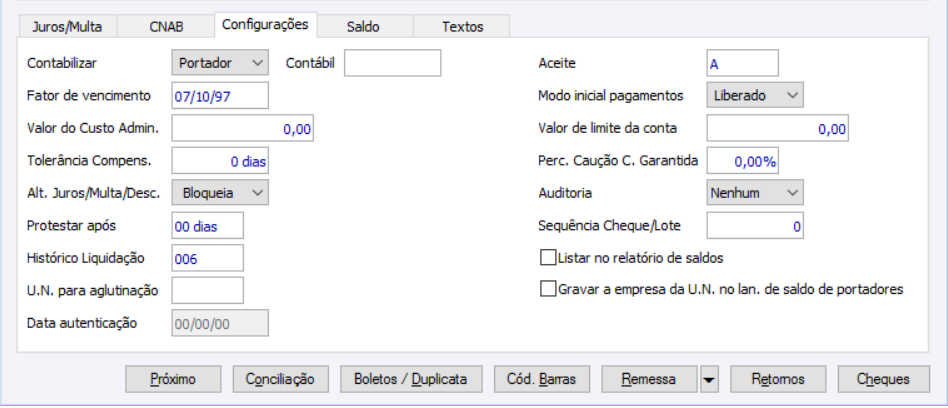Check Gravar a empresa da U.N. option
948x408 pixels.
(x=547, y=289)
